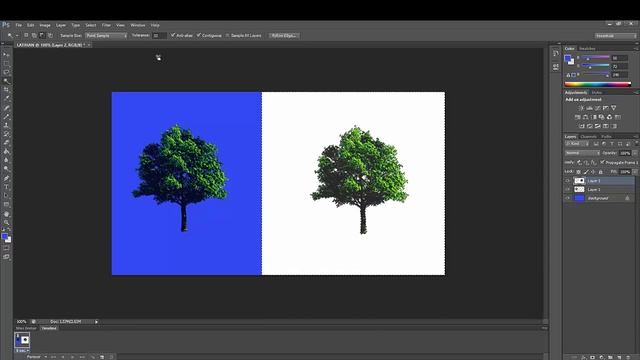Viewport: 640px width, 360px height.
Task: Open the Filter menu
Action: click(x=106, y=25)
